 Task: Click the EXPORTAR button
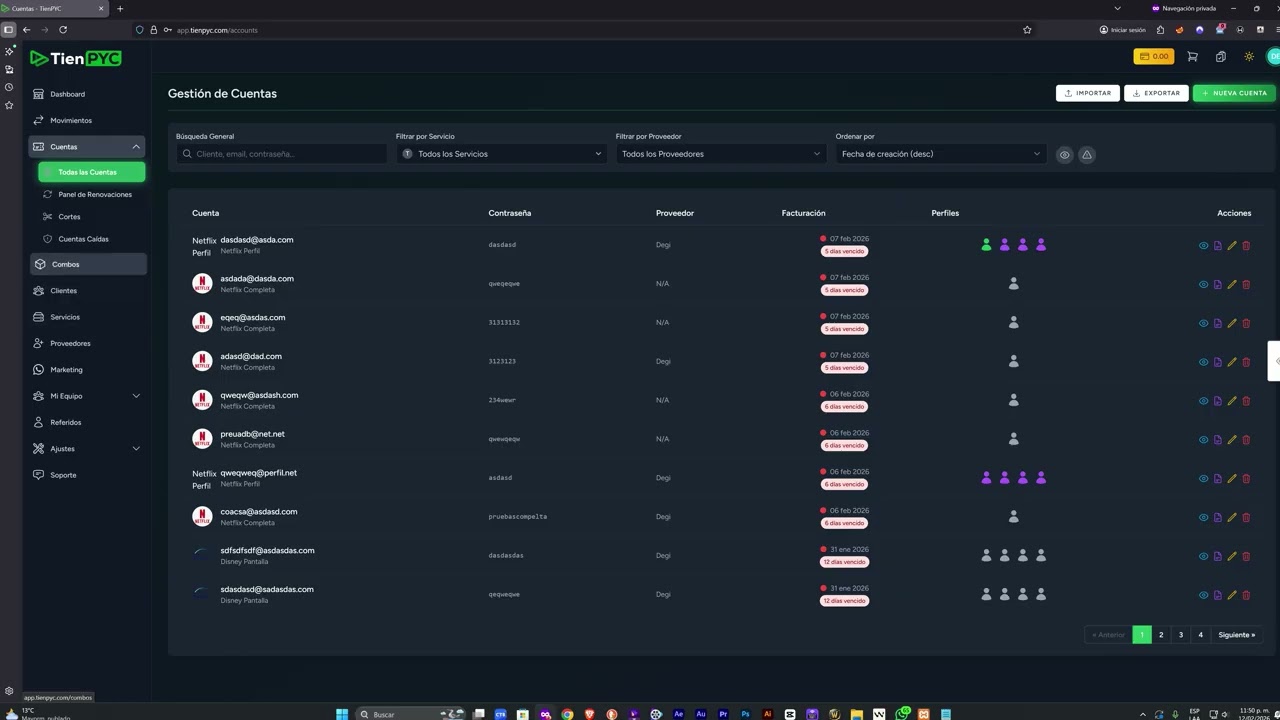pos(1156,93)
